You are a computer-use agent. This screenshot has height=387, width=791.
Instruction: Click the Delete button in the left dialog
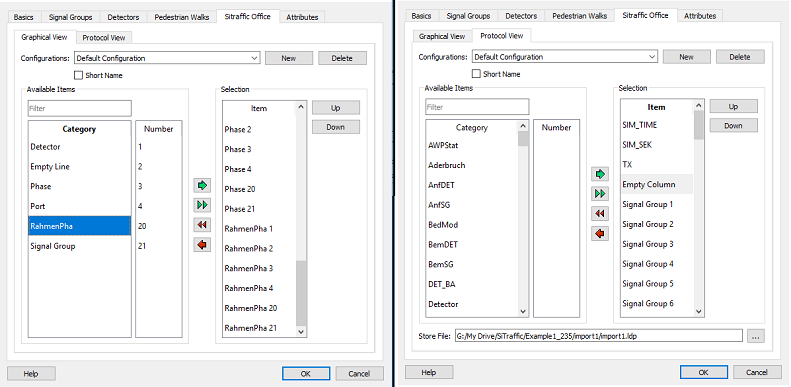tap(342, 59)
